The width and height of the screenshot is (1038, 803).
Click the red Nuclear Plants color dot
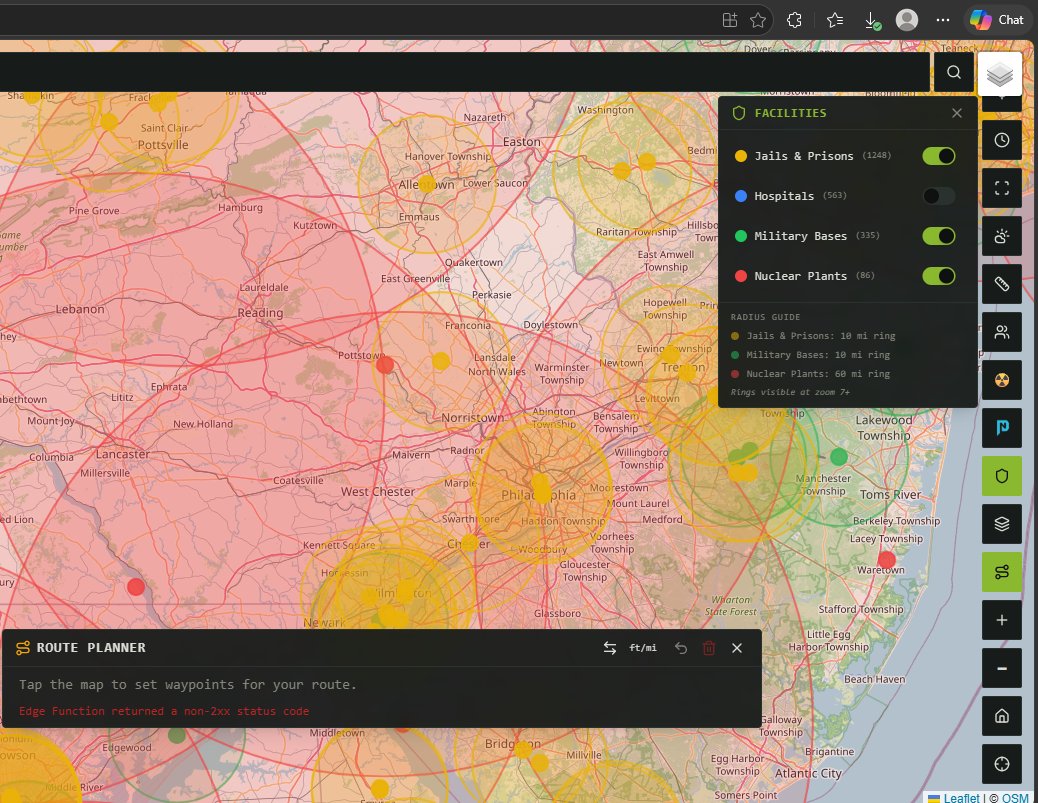click(741, 276)
